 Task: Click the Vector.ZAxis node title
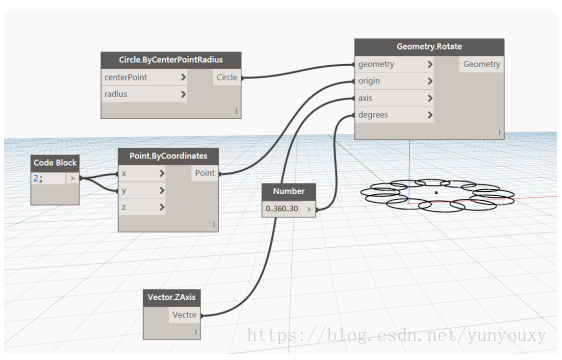click(x=172, y=298)
